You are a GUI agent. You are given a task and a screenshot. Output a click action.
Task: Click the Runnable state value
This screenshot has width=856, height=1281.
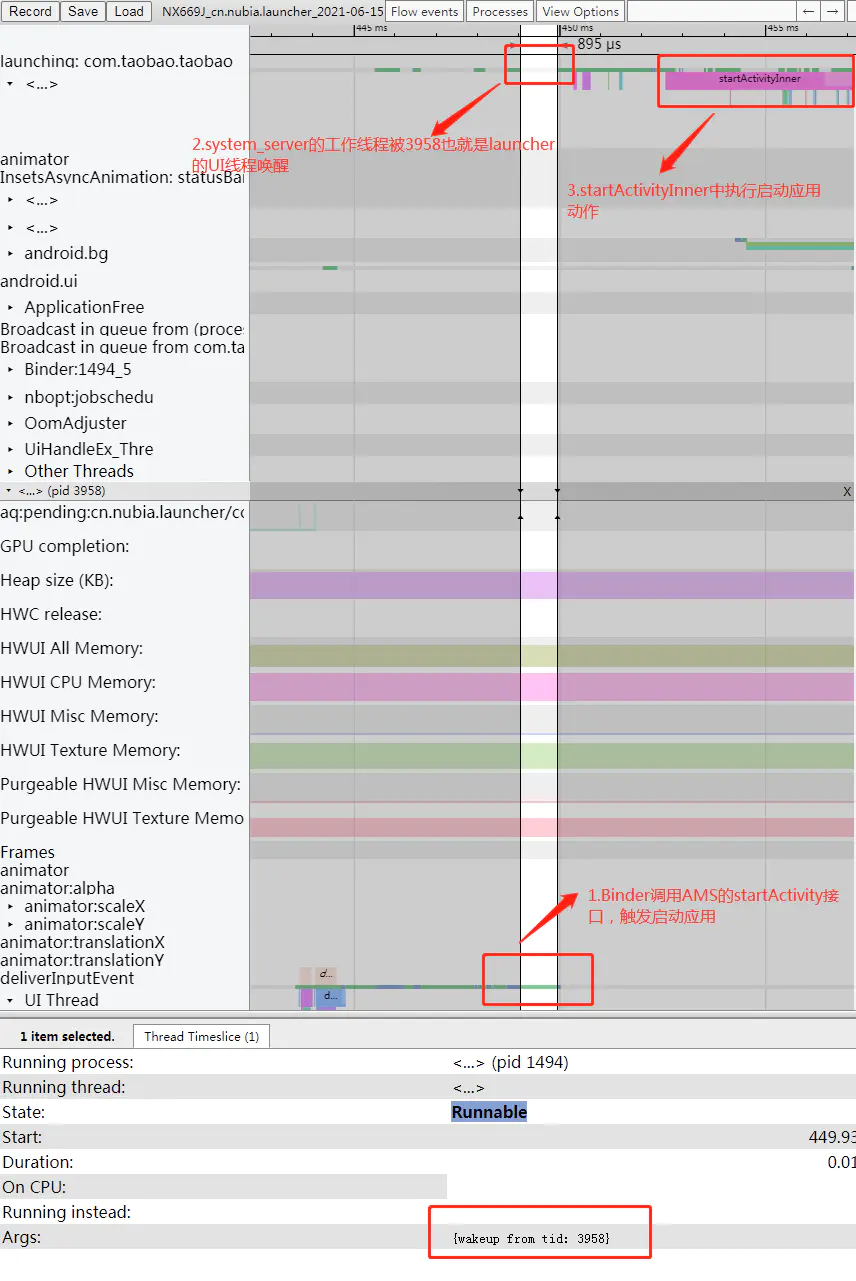489,1112
